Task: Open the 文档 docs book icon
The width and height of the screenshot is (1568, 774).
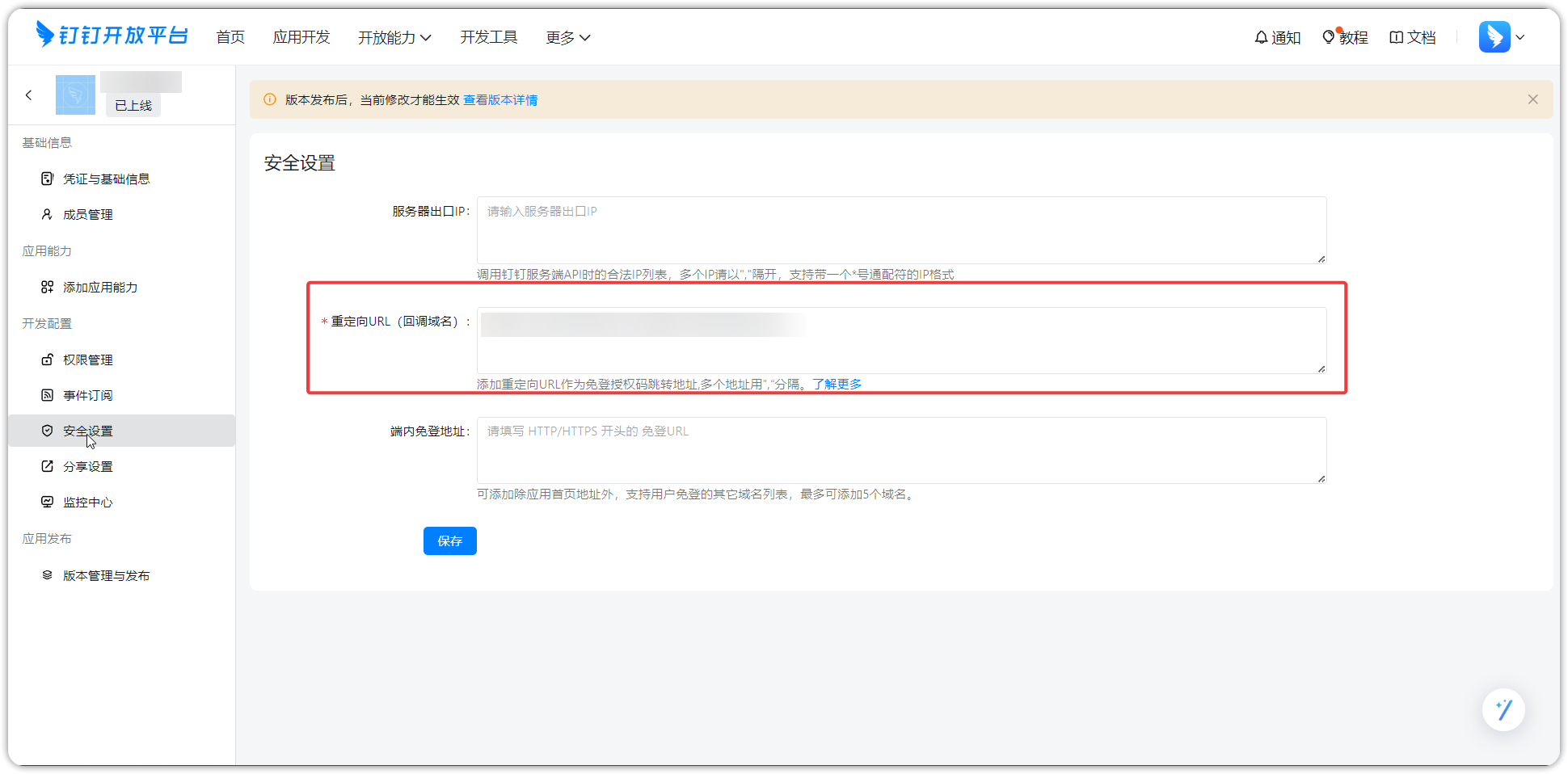Action: (x=1396, y=37)
